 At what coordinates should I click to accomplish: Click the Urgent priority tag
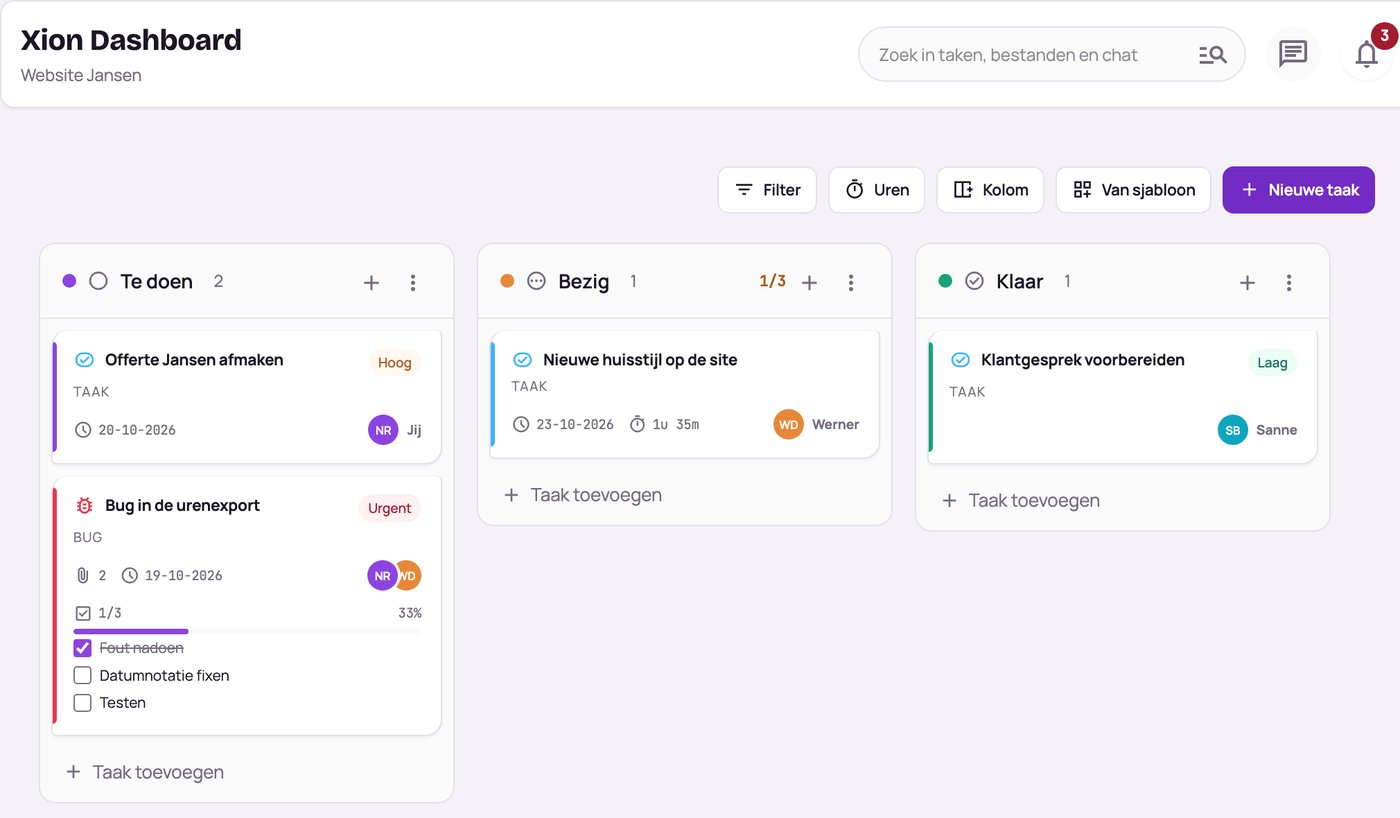pyautogui.click(x=390, y=508)
